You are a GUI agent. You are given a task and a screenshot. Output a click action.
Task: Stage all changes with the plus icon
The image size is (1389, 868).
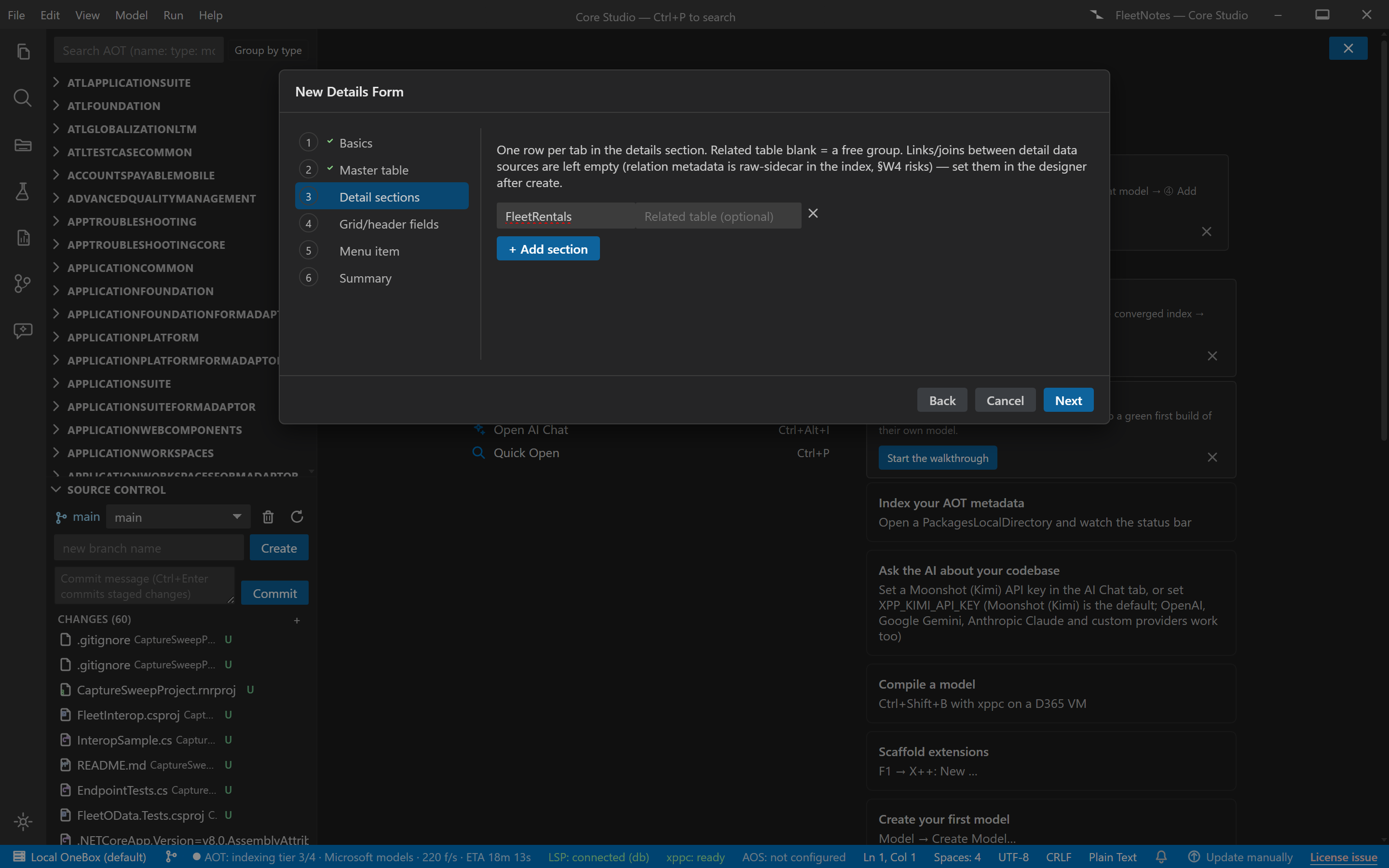297,620
